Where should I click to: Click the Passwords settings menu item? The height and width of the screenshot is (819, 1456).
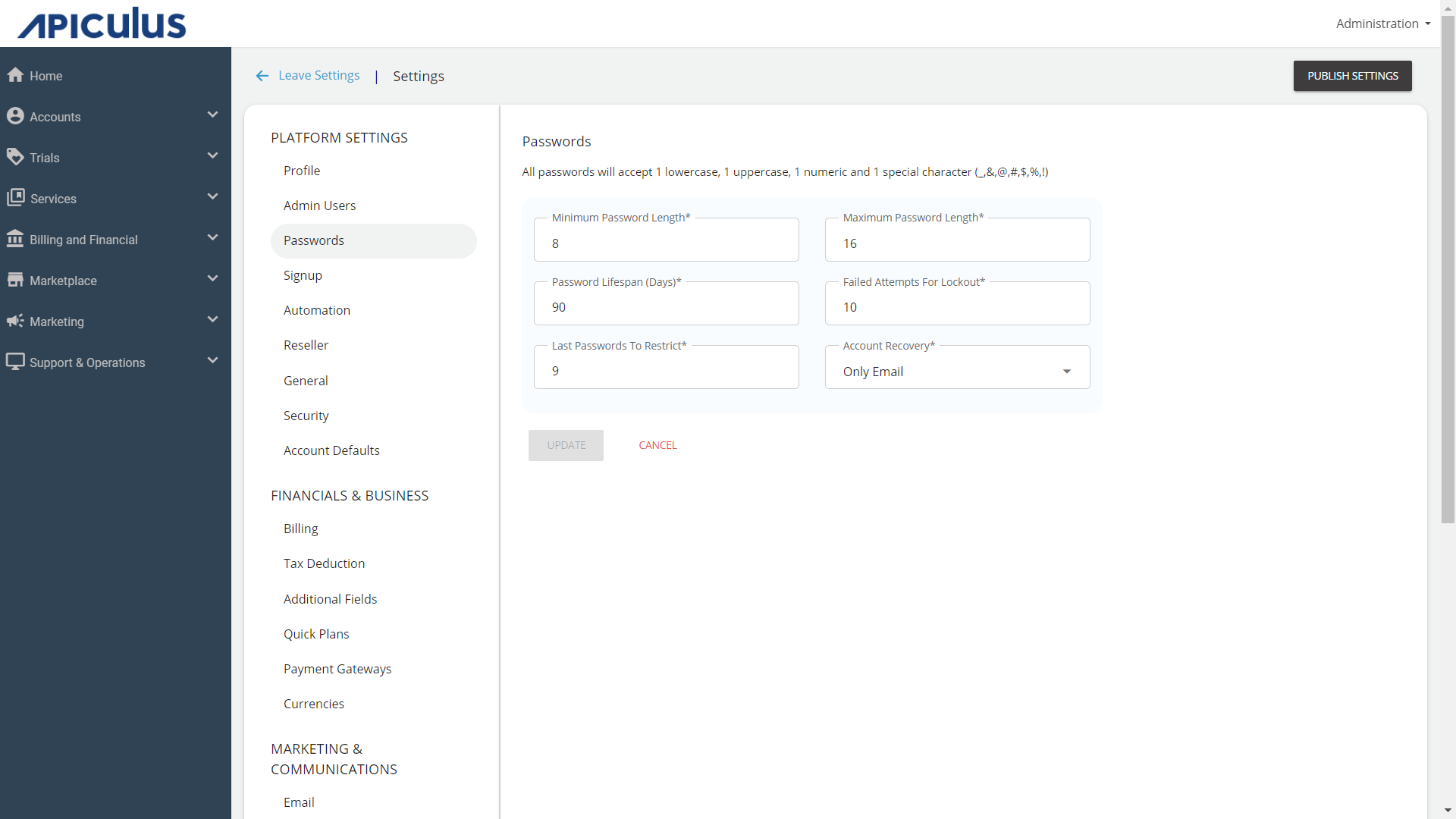[x=314, y=240]
